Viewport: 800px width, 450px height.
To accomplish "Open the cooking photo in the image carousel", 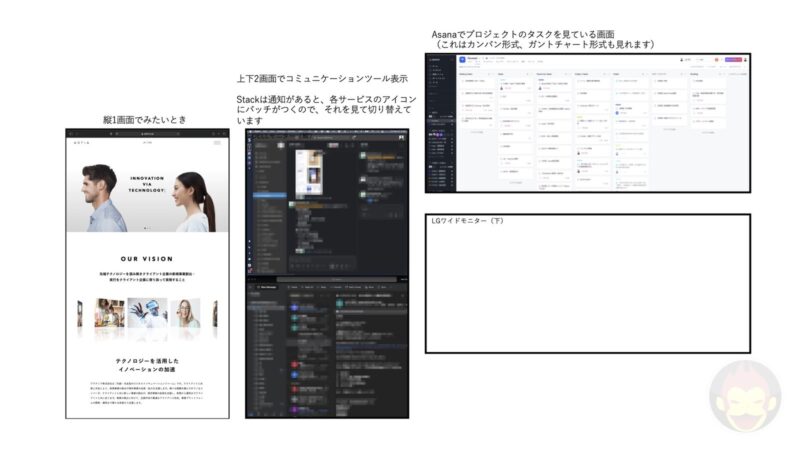I will pyautogui.click(x=110, y=313).
